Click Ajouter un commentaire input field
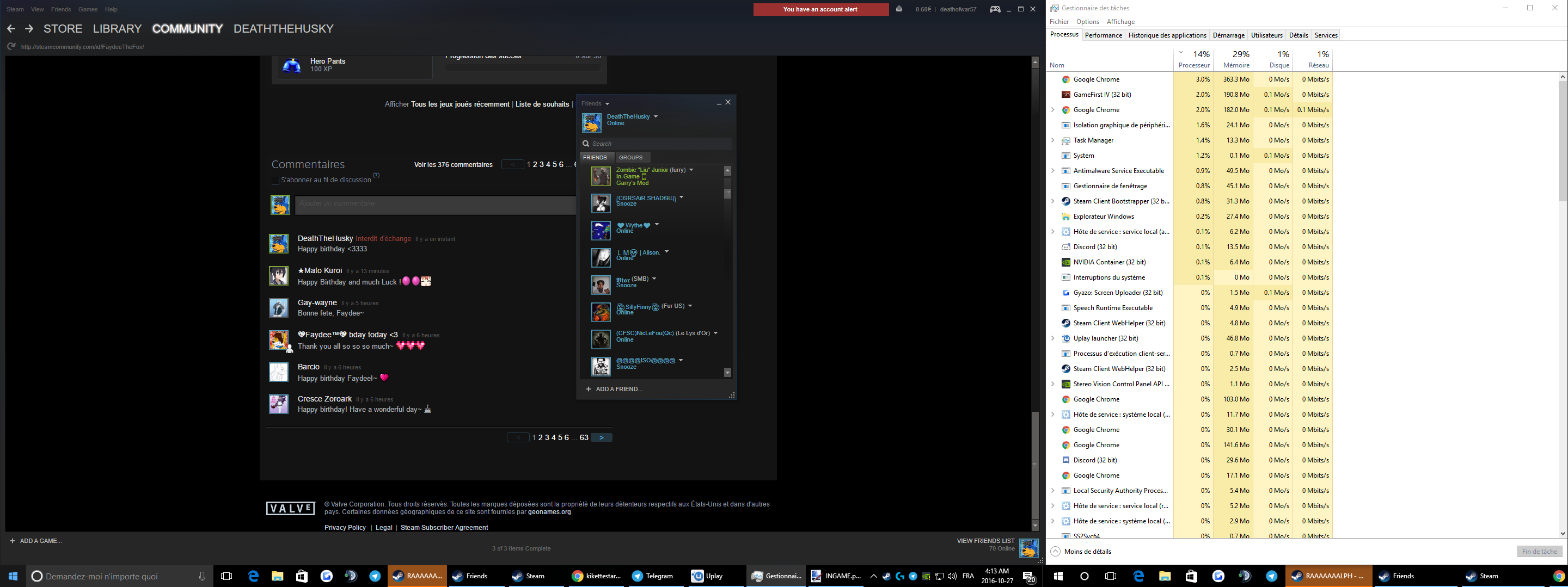This screenshot has width=1568, height=587. [x=436, y=205]
